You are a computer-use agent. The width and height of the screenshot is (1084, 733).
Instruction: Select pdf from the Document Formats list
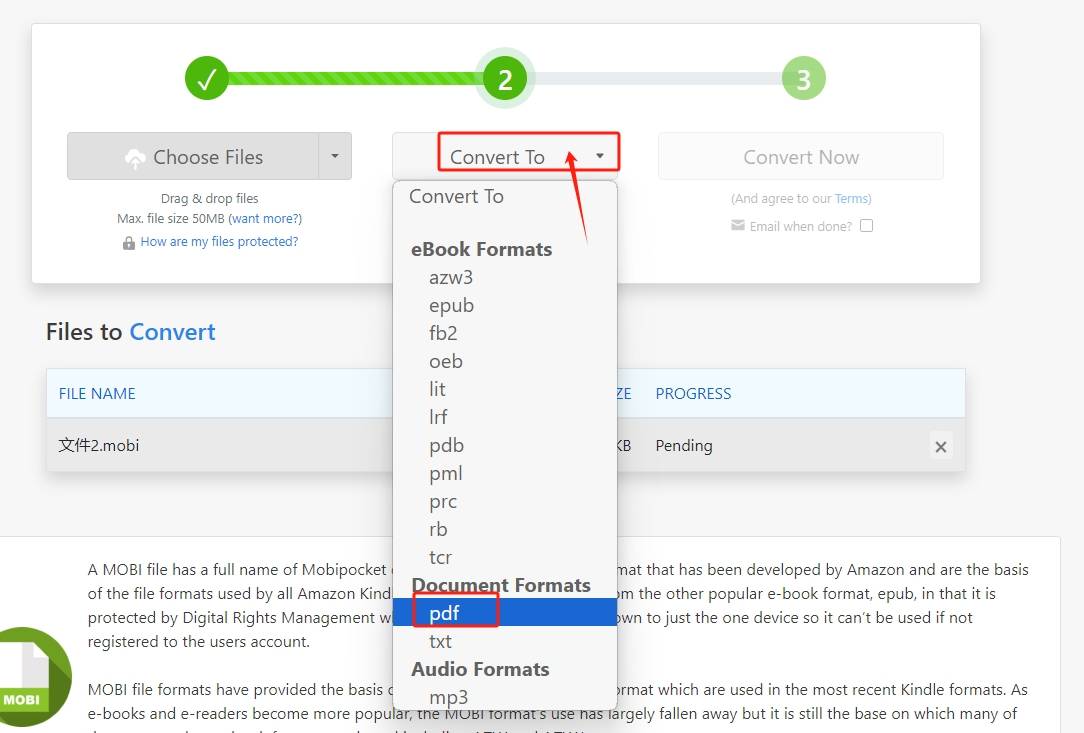[x=444, y=612]
